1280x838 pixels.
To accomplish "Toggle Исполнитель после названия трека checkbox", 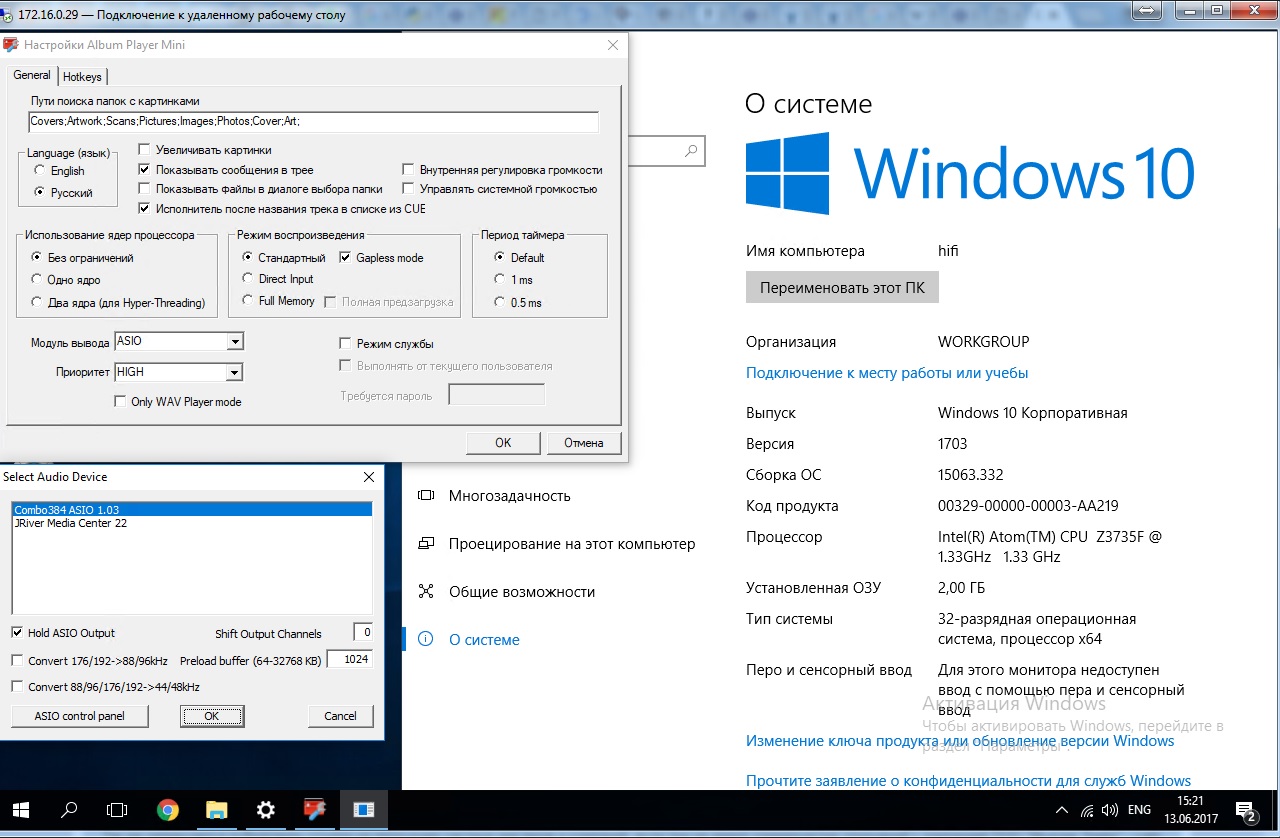I will point(145,209).
